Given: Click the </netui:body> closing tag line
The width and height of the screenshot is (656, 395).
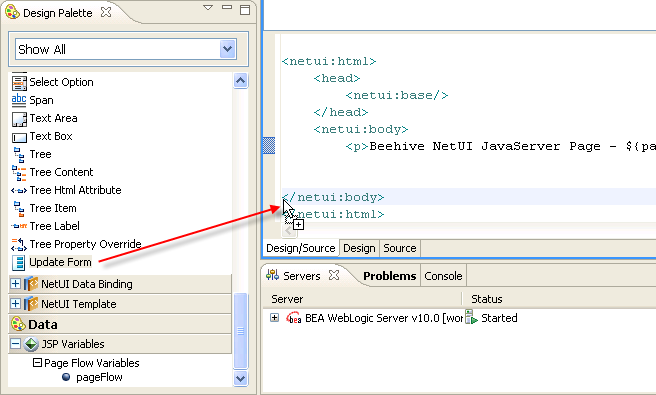Looking at the screenshot, I should tap(333, 197).
